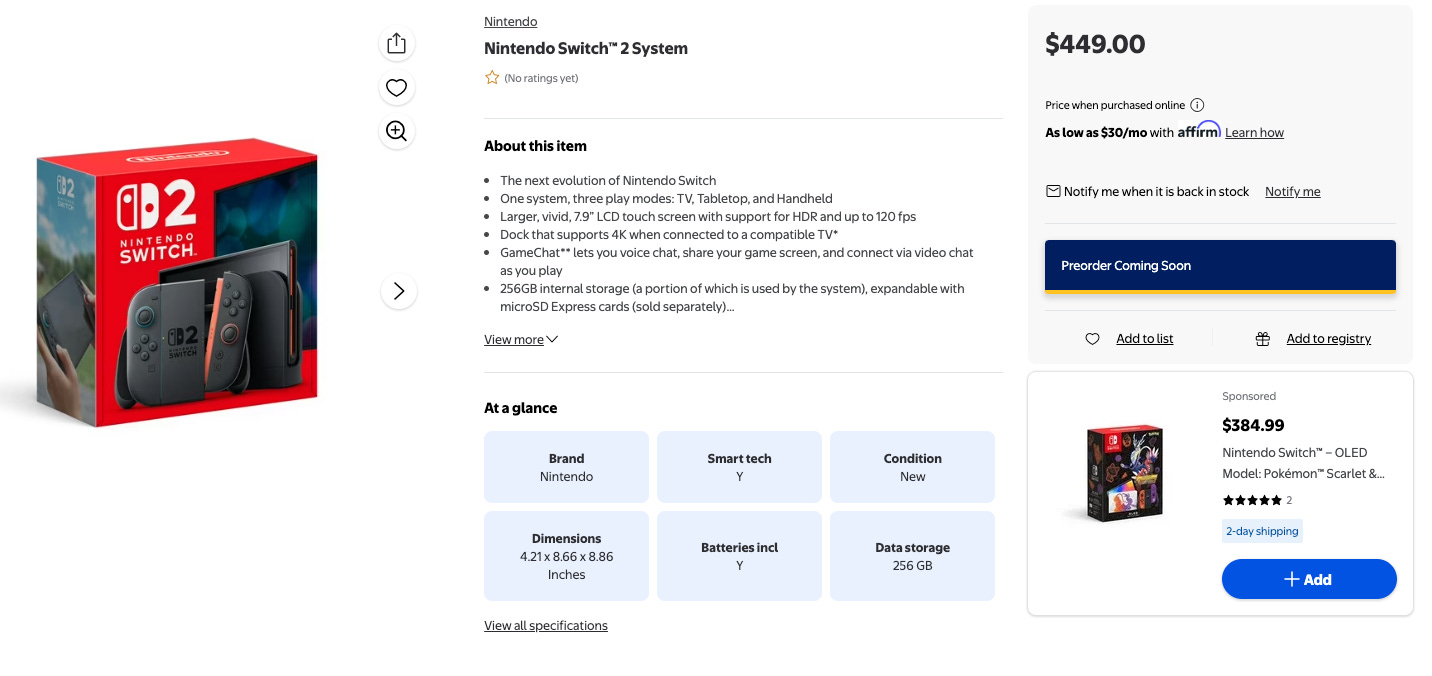The width and height of the screenshot is (1432, 676).
Task: Click the Pokémon Scarlet OLED product thumbnail
Action: pyautogui.click(x=1124, y=473)
